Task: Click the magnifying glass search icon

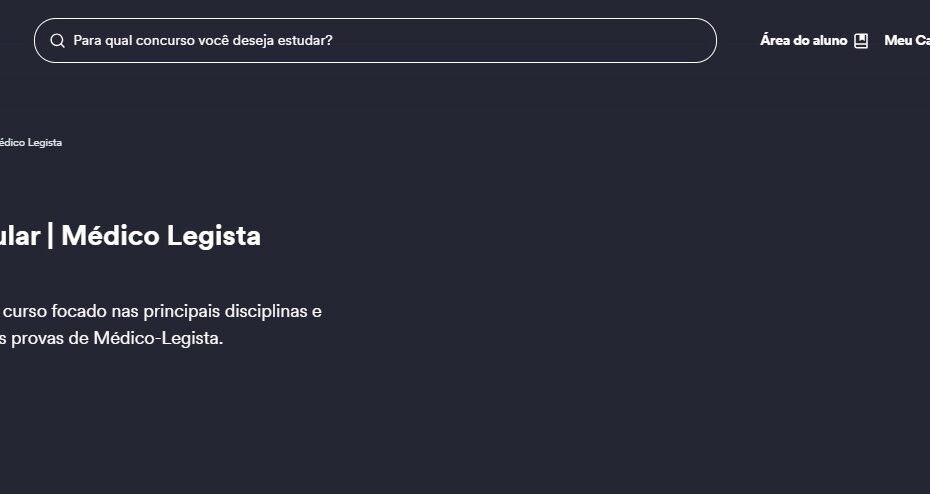Action: tap(58, 40)
